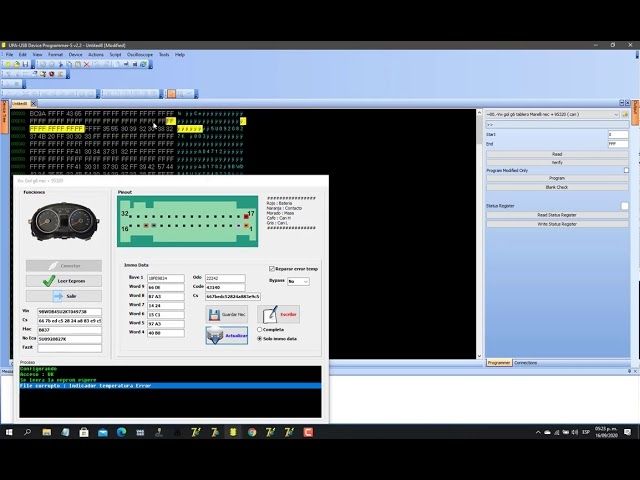Click the Word 9 value field
The height and width of the screenshot is (480, 640).
pyautogui.click(x=166, y=287)
